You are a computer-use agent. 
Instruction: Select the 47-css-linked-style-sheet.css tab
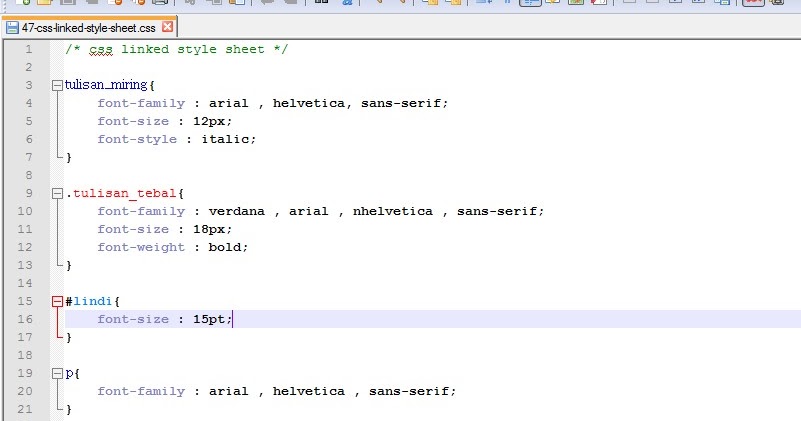(88, 28)
